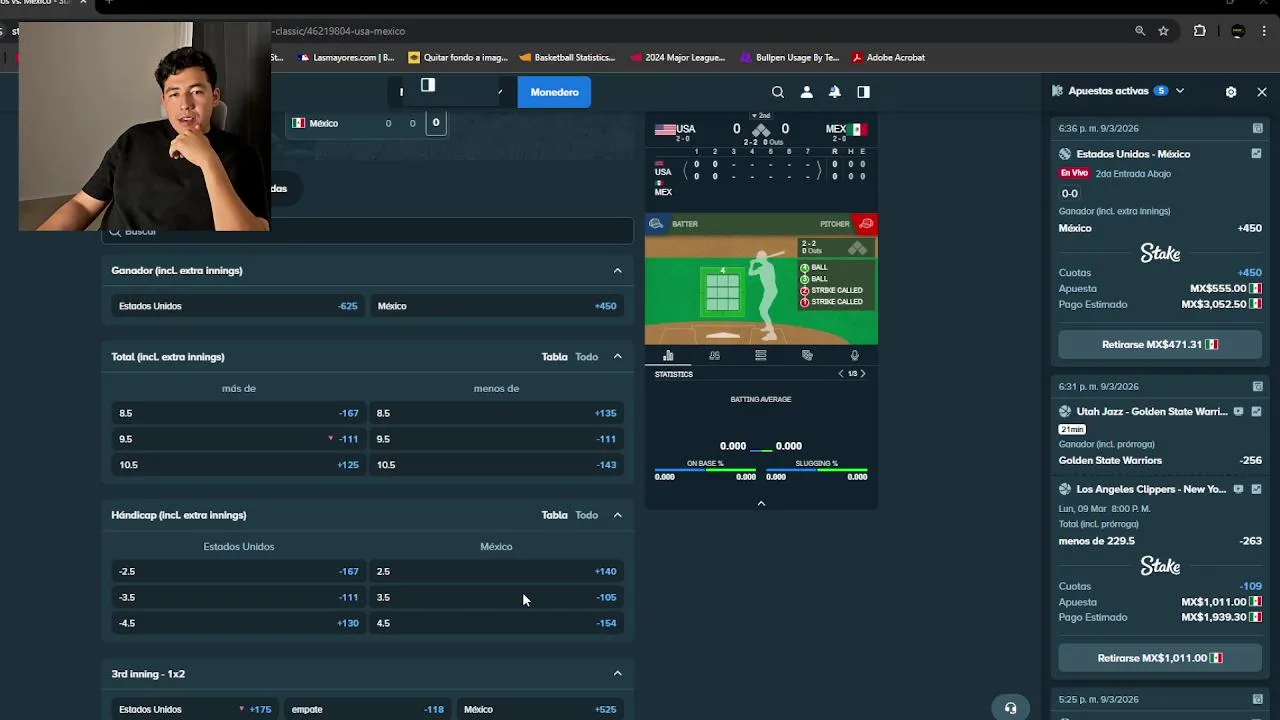Open stats chart icon for Los Angeles Clippers bet
The height and width of the screenshot is (720, 1280).
click(1256, 489)
